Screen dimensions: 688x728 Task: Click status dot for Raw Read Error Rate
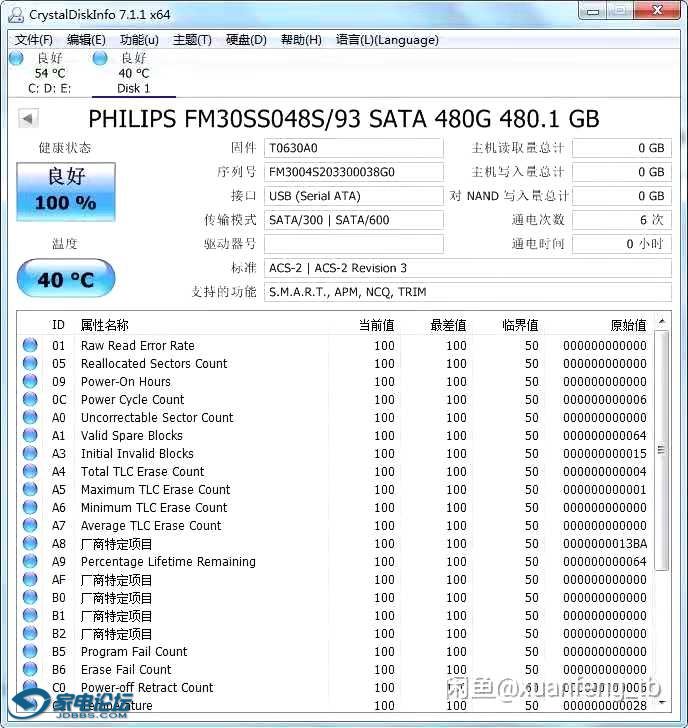30,345
